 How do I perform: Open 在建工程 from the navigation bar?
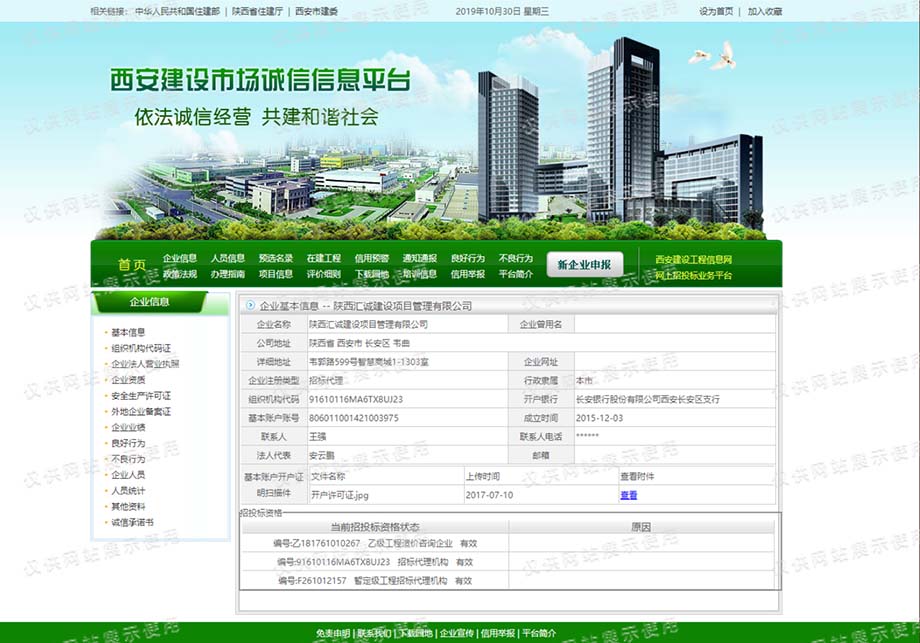pyautogui.click(x=324, y=258)
